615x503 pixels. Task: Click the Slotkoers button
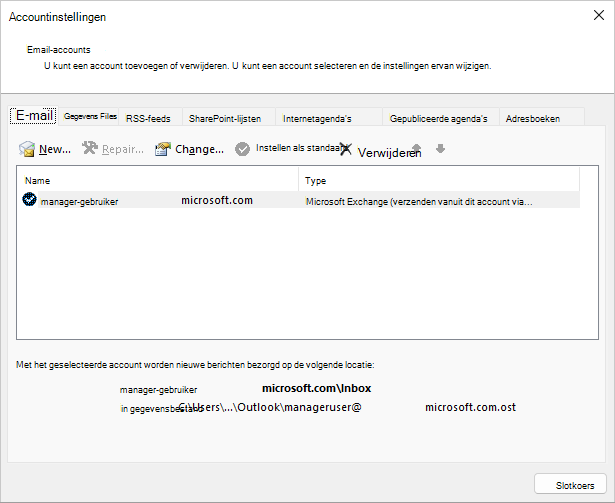570,485
